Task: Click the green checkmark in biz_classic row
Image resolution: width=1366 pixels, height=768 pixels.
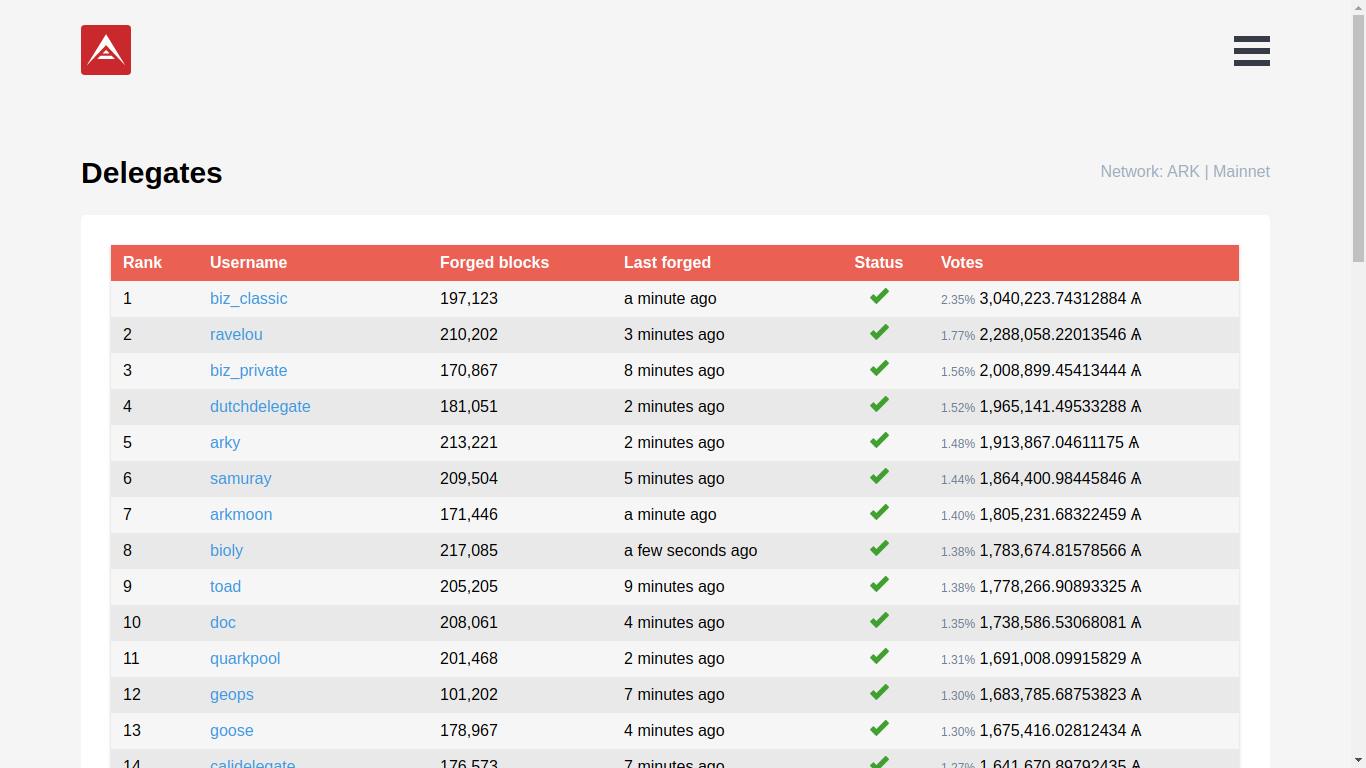Action: (x=879, y=297)
